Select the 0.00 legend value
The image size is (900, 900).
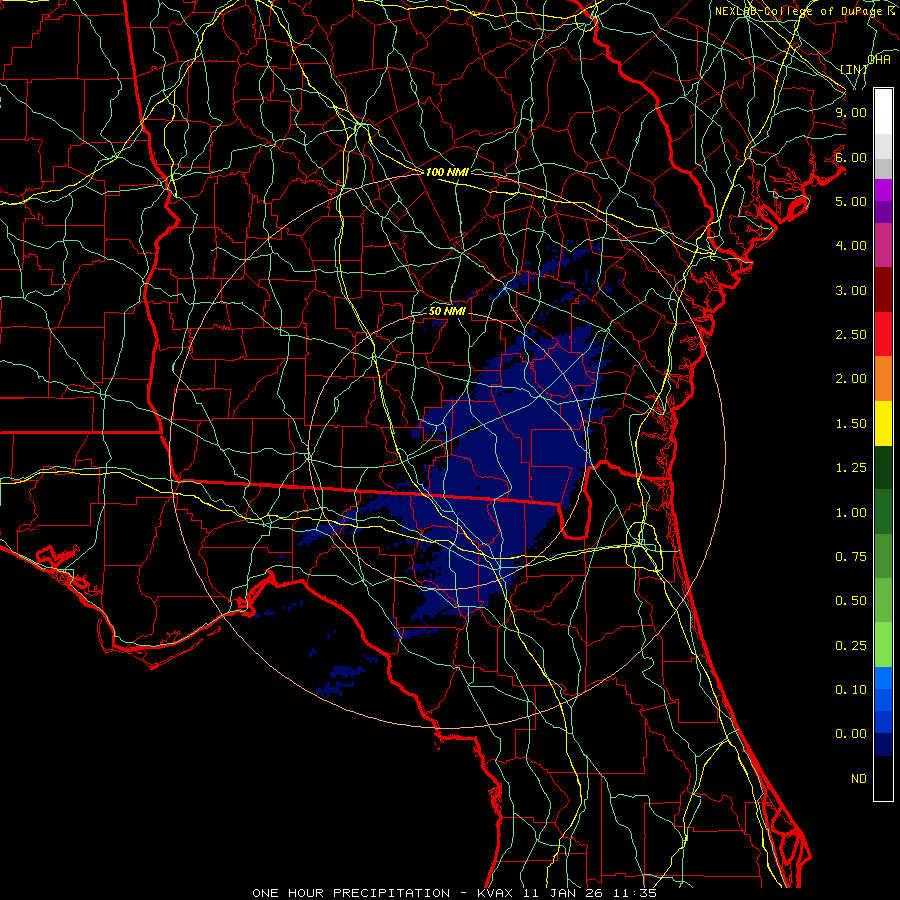[x=851, y=734]
